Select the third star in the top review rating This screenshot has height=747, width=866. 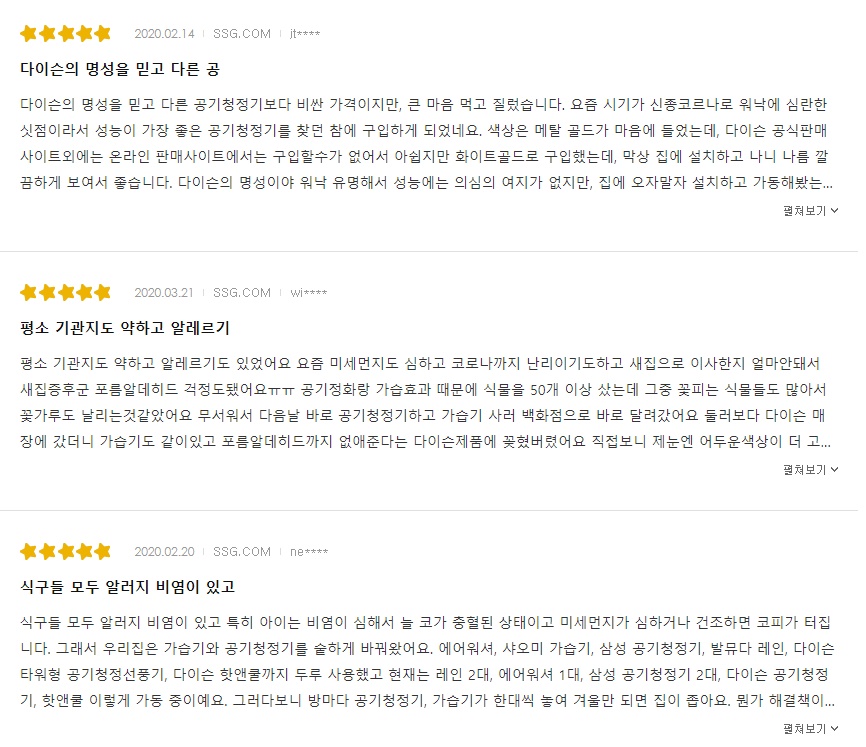(65, 33)
